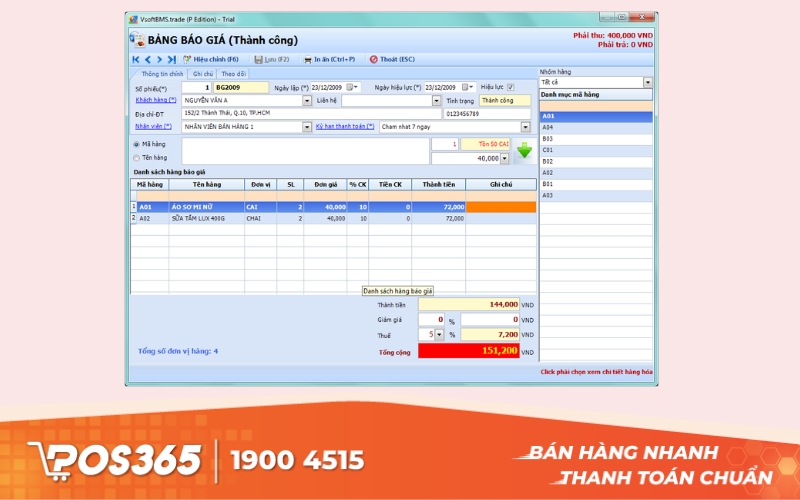The image size is (800, 500).
Task: Click the address field 152/2 Thành Thái
Action: point(311,113)
